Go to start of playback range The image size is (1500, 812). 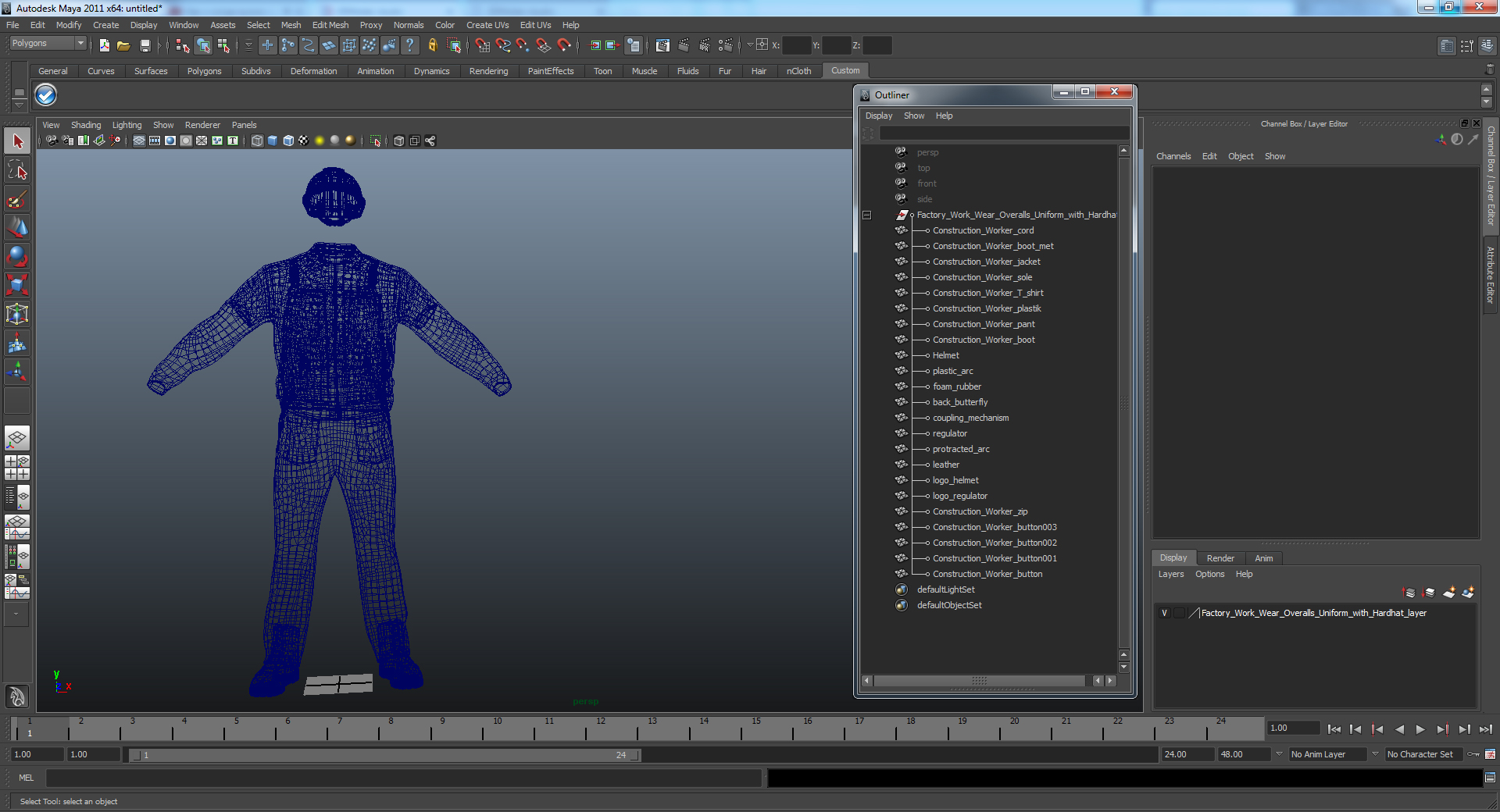(x=1334, y=729)
